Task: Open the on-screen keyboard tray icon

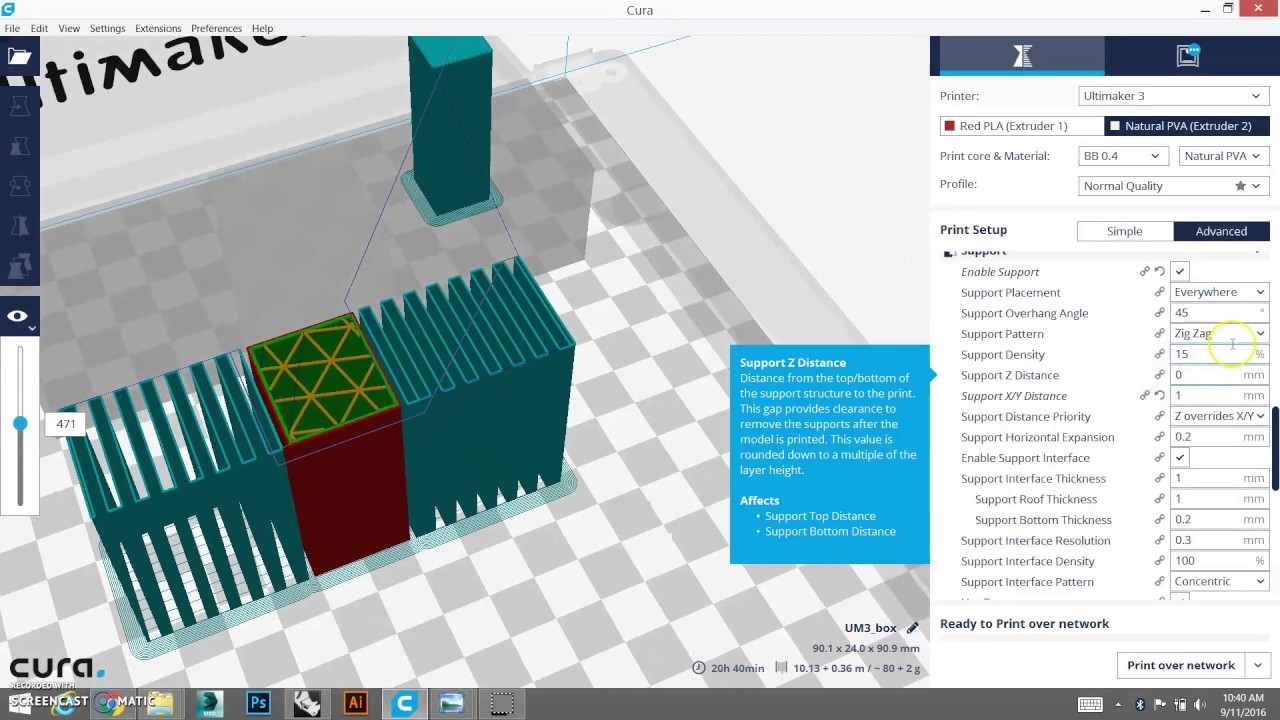Action: click(x=1090, y=704)
